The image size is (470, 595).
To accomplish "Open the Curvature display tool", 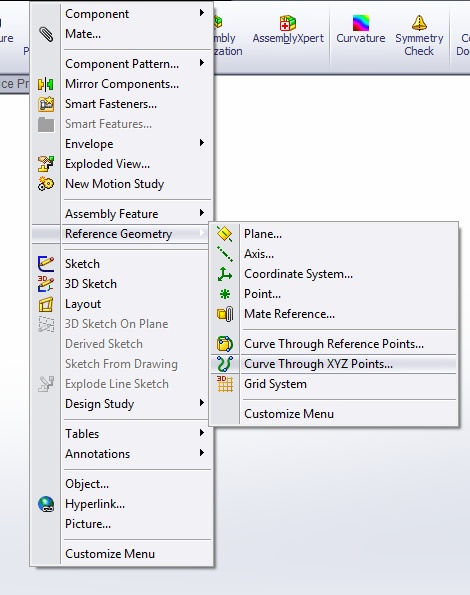I will click(360, 31).
